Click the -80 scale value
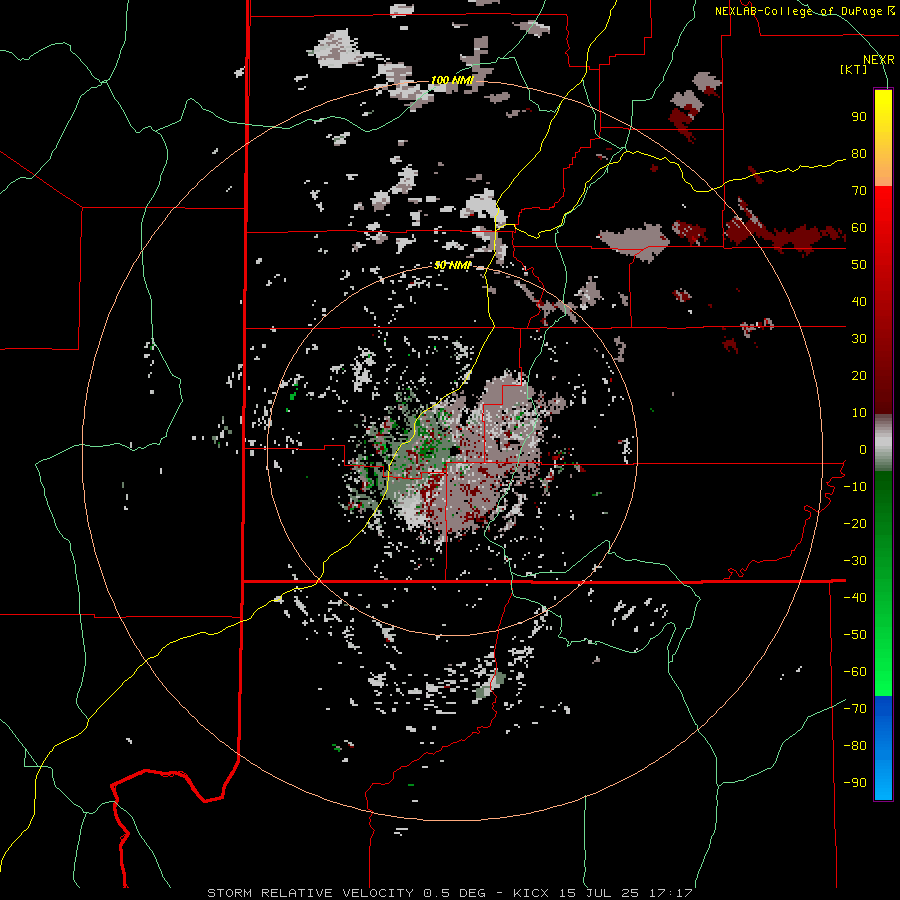900x900 pixels. (855, 746)
